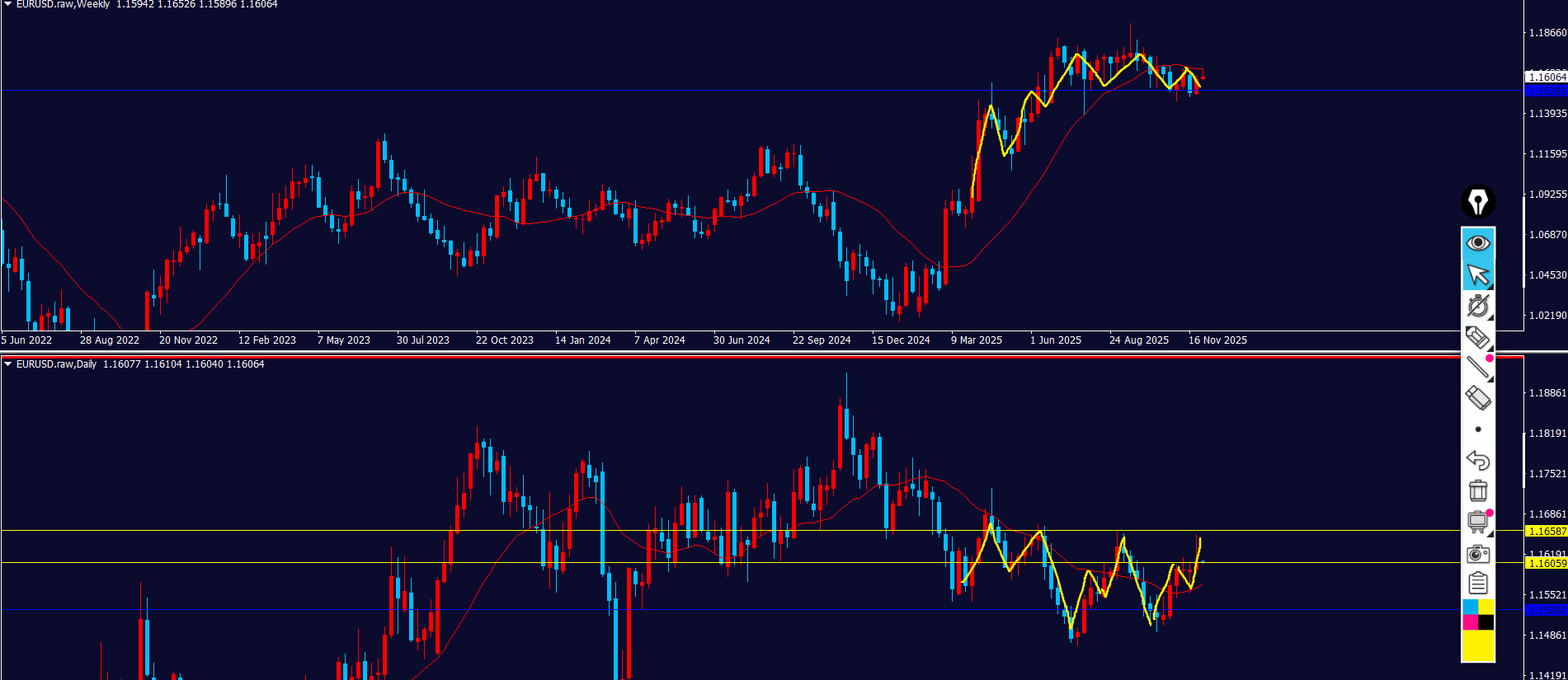Open the Epic Pen logo menu
Screen dimensions: 1568x680
pos(1477,201)
